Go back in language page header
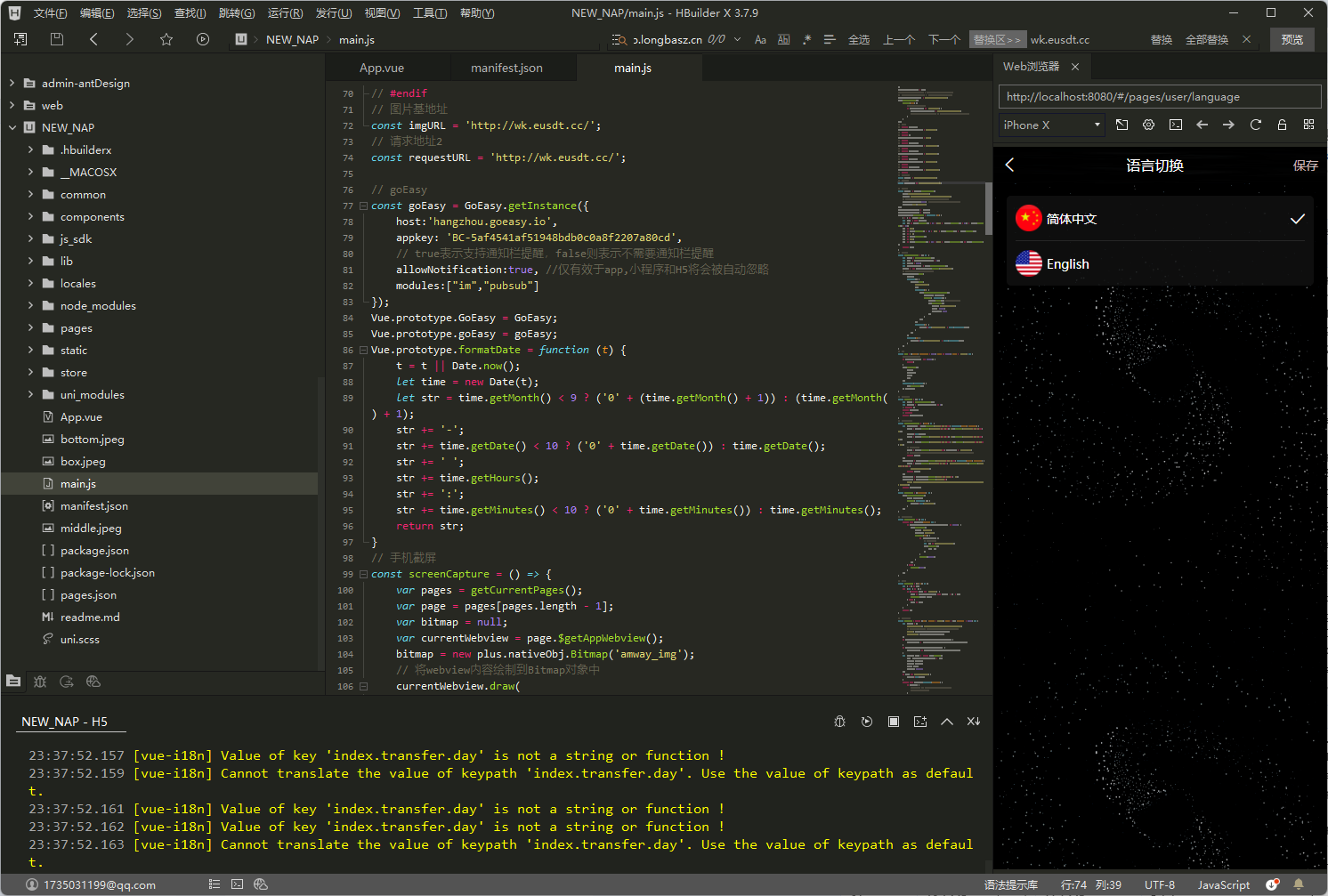The height and width of the screenshot is (896, 1328). (x=1009, y=165)
